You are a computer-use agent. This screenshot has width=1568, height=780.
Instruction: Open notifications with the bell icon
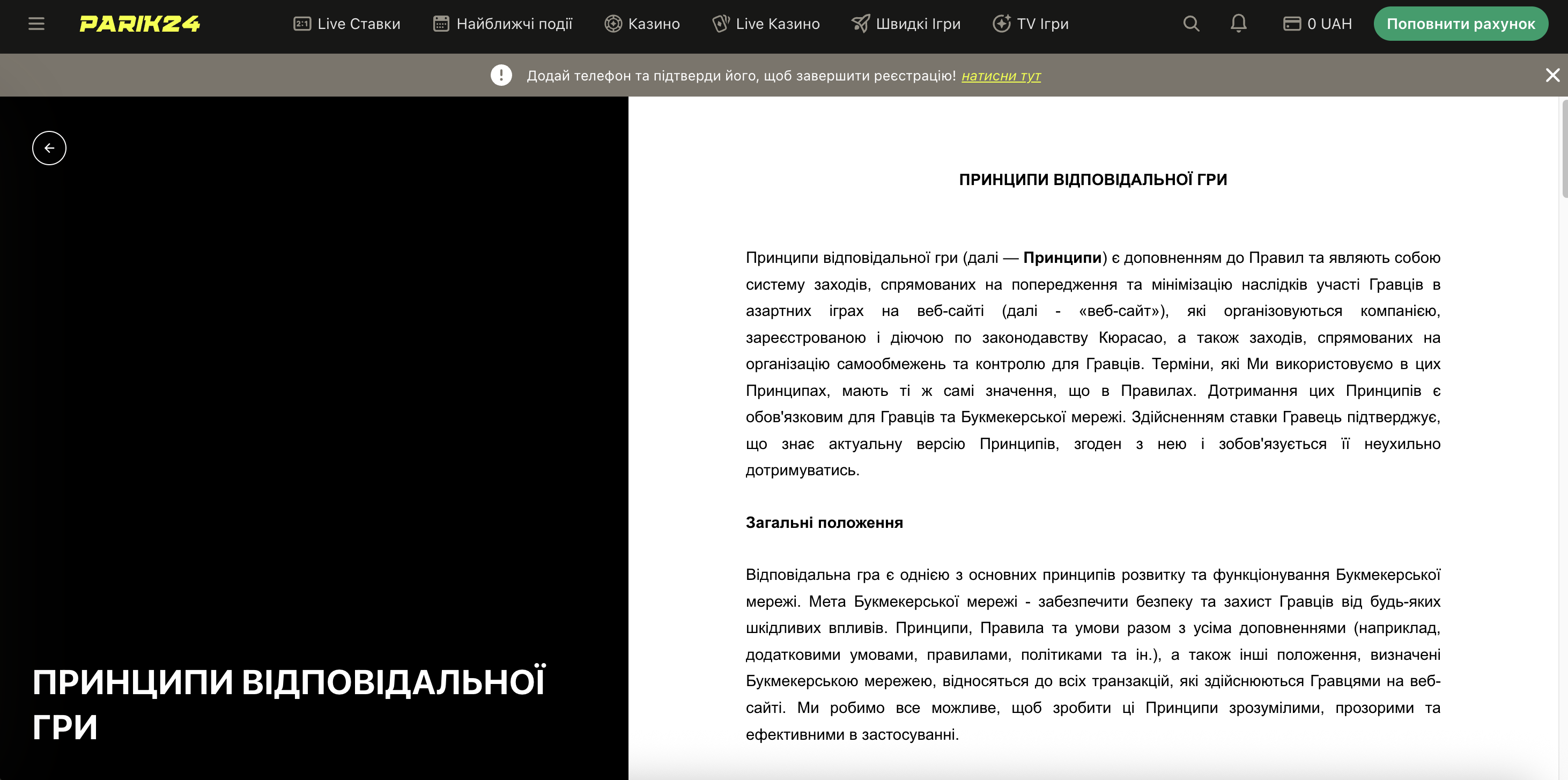[1238, 24]
